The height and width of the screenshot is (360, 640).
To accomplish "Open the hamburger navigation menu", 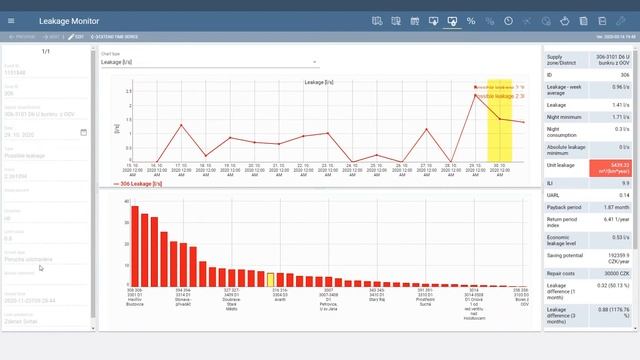I will (x=11, y=21).
